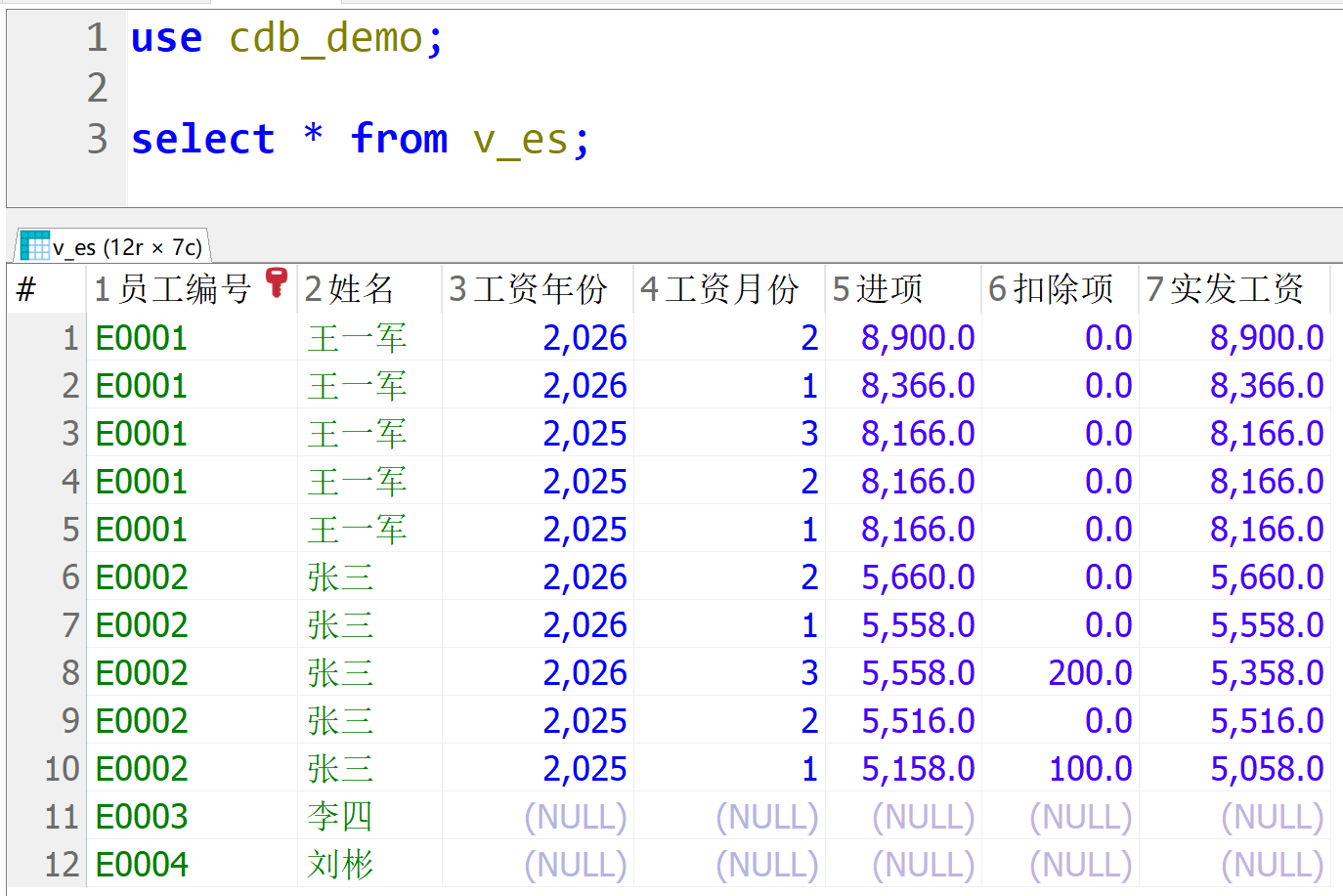The image size is (1343, 896).
Task: Click the 进项 column header
Action: (x=878, y=289)
